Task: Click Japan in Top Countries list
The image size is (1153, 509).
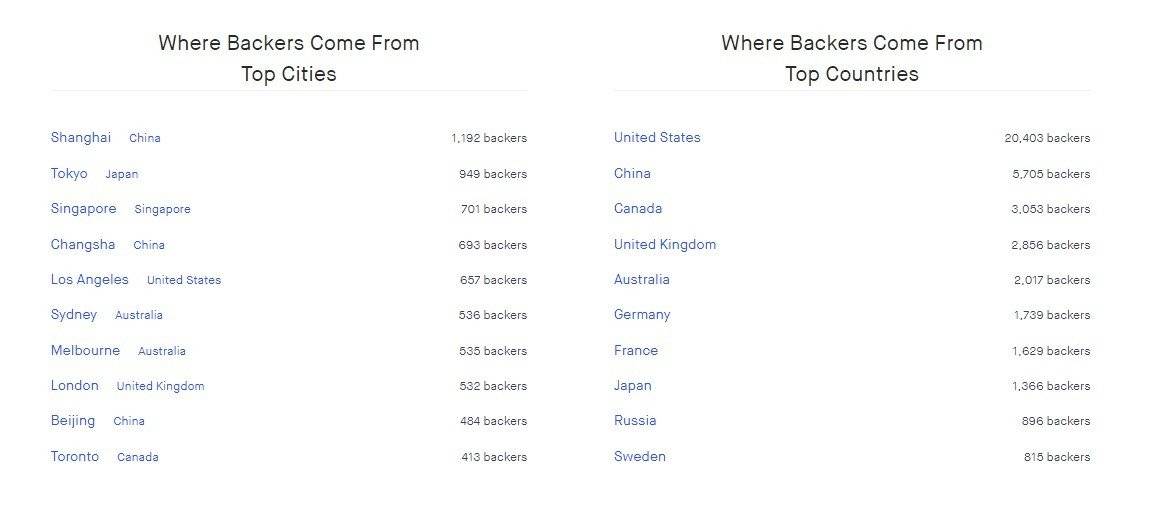Action: click(633, 386)
